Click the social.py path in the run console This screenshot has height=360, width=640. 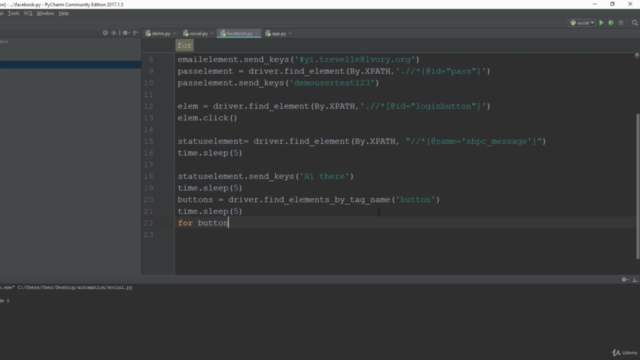(x=75, y=287)
